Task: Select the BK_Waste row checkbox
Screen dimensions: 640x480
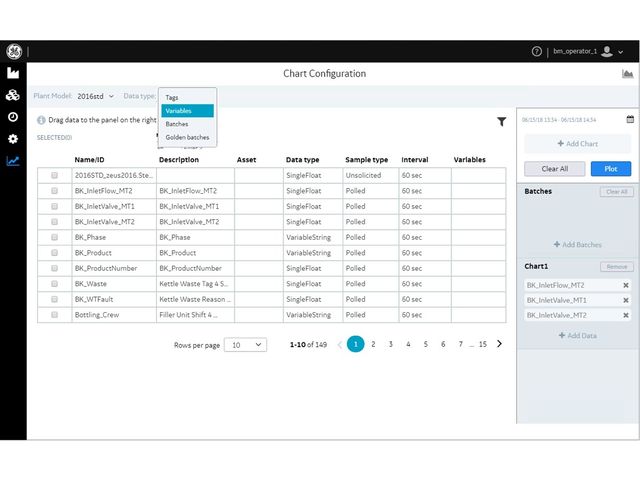Action: point(54,284)
